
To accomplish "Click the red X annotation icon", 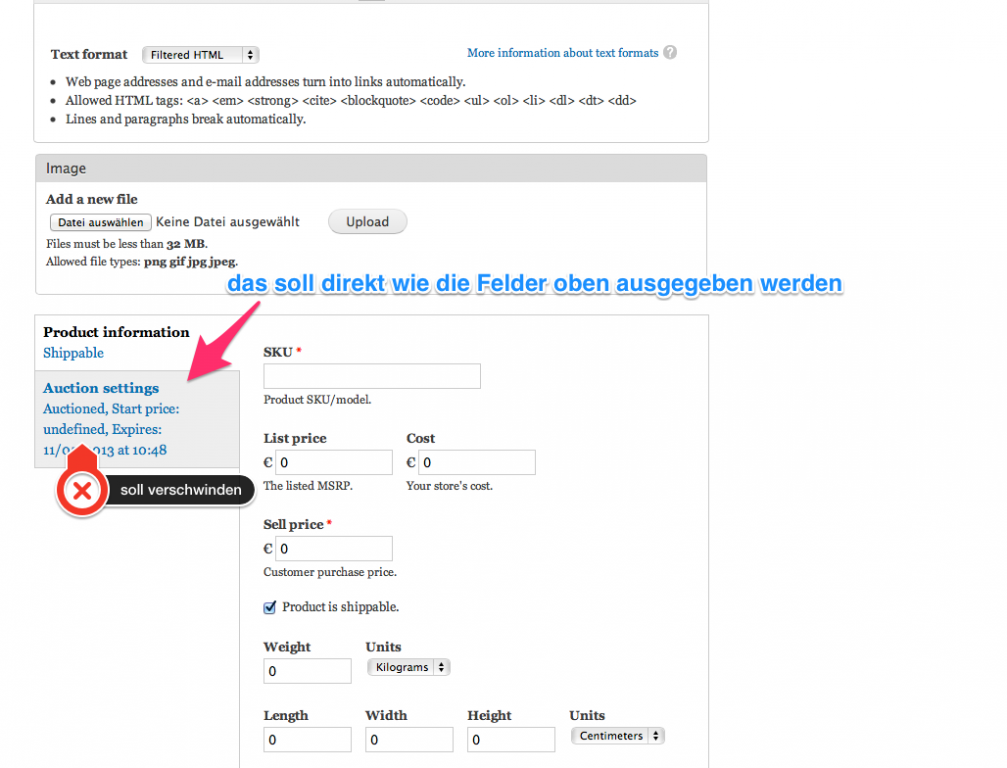I will tap(83, 490).
